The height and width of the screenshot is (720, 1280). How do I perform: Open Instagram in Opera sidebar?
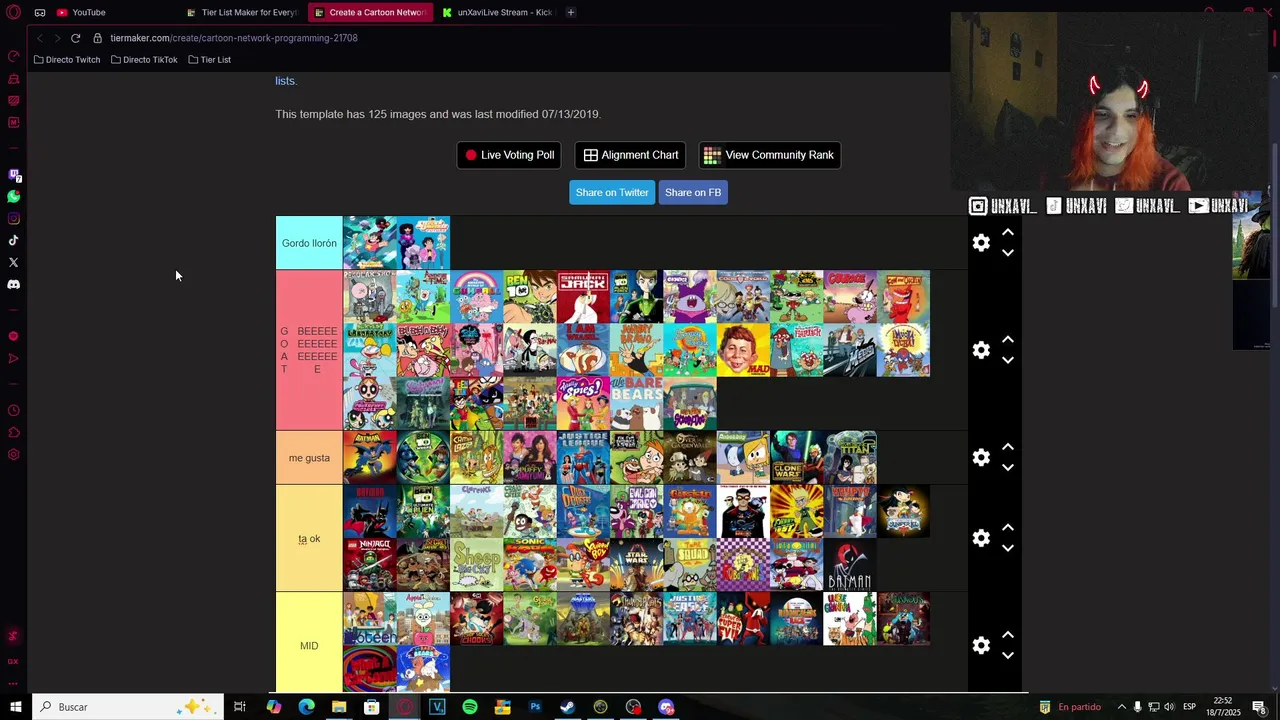click(13, 219)
